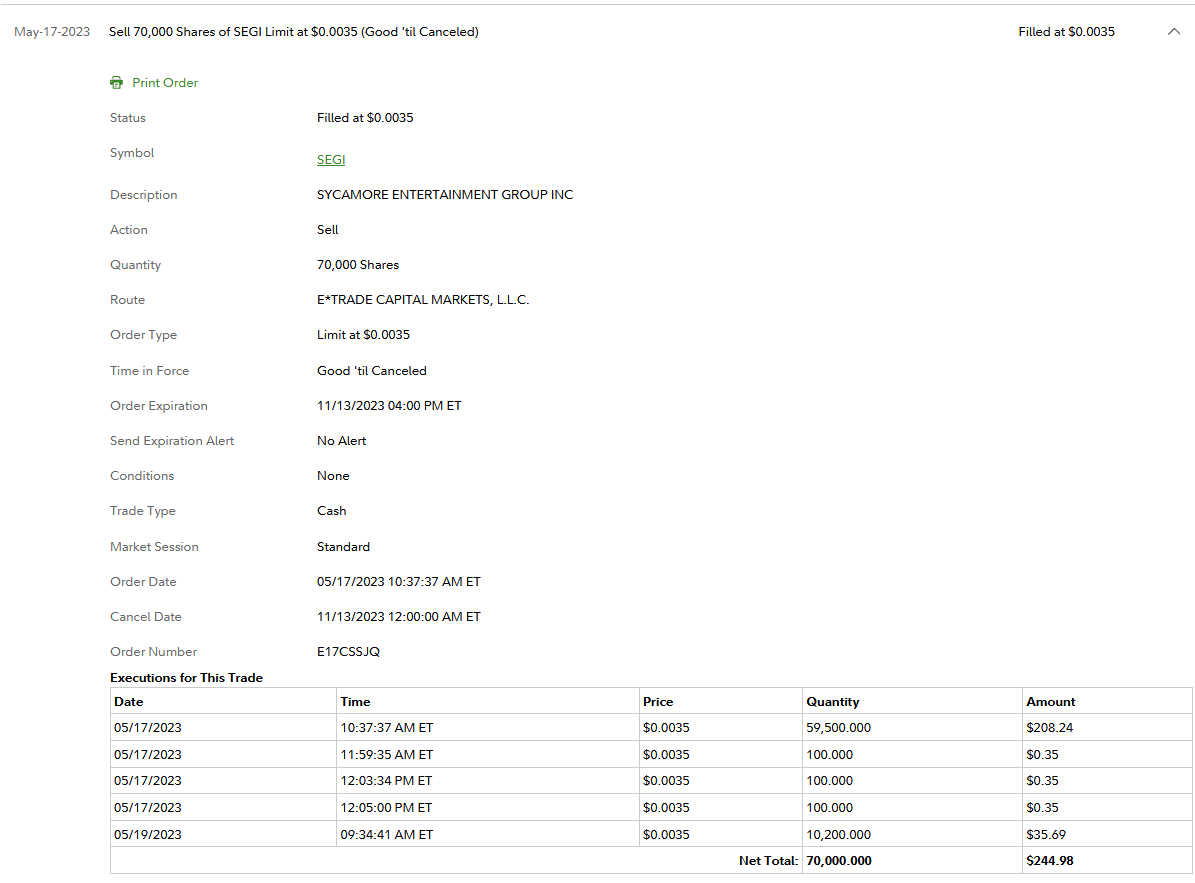Click the Amount column header

tap(1050, 702)
